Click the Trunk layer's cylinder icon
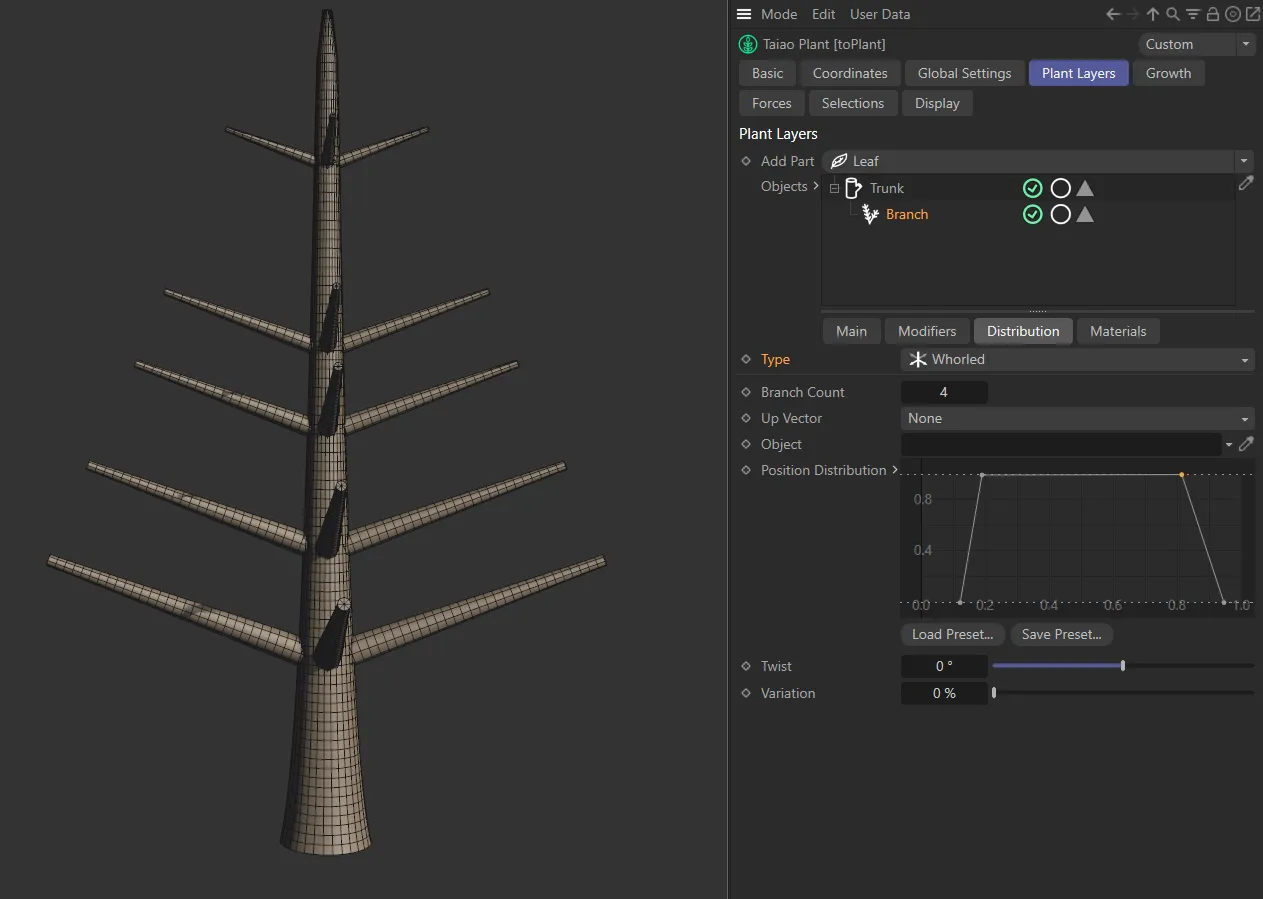 (853, 188)
